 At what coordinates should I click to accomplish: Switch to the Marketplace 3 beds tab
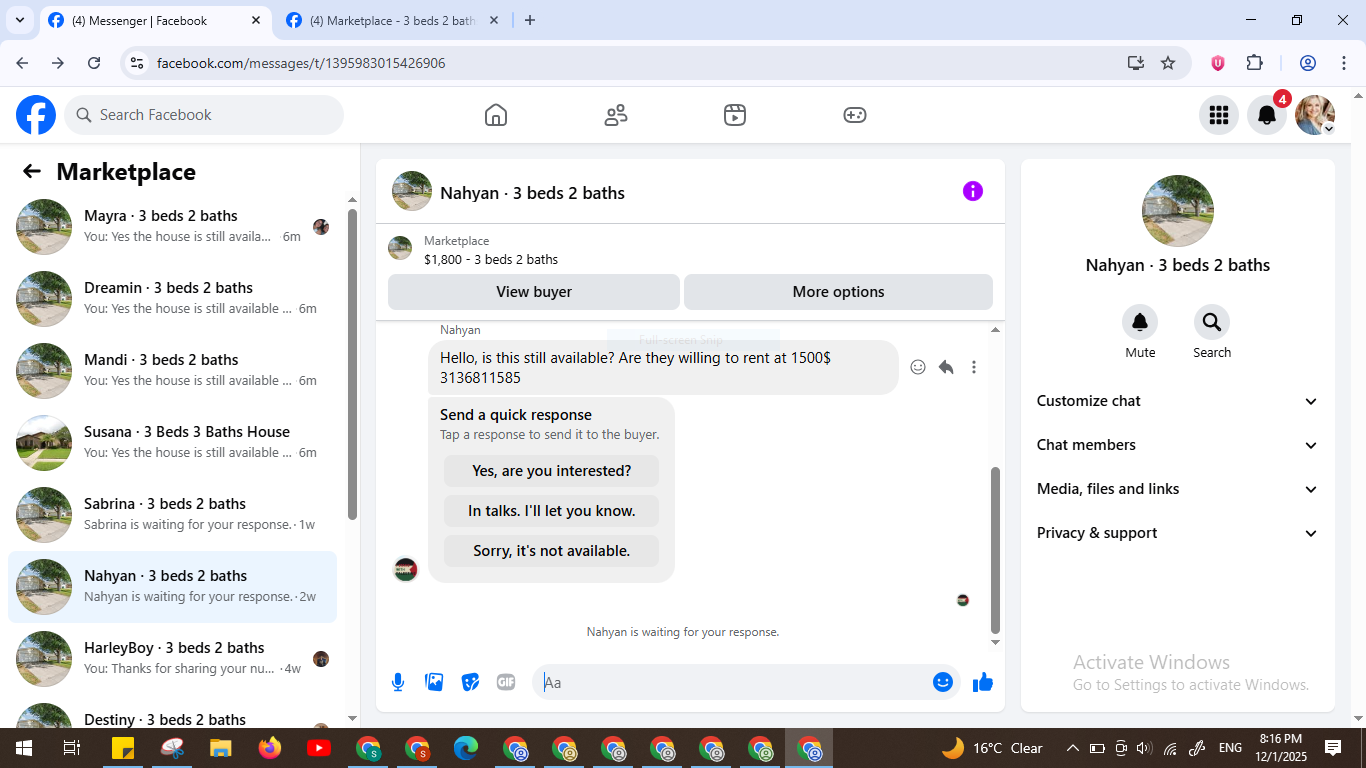393,20
